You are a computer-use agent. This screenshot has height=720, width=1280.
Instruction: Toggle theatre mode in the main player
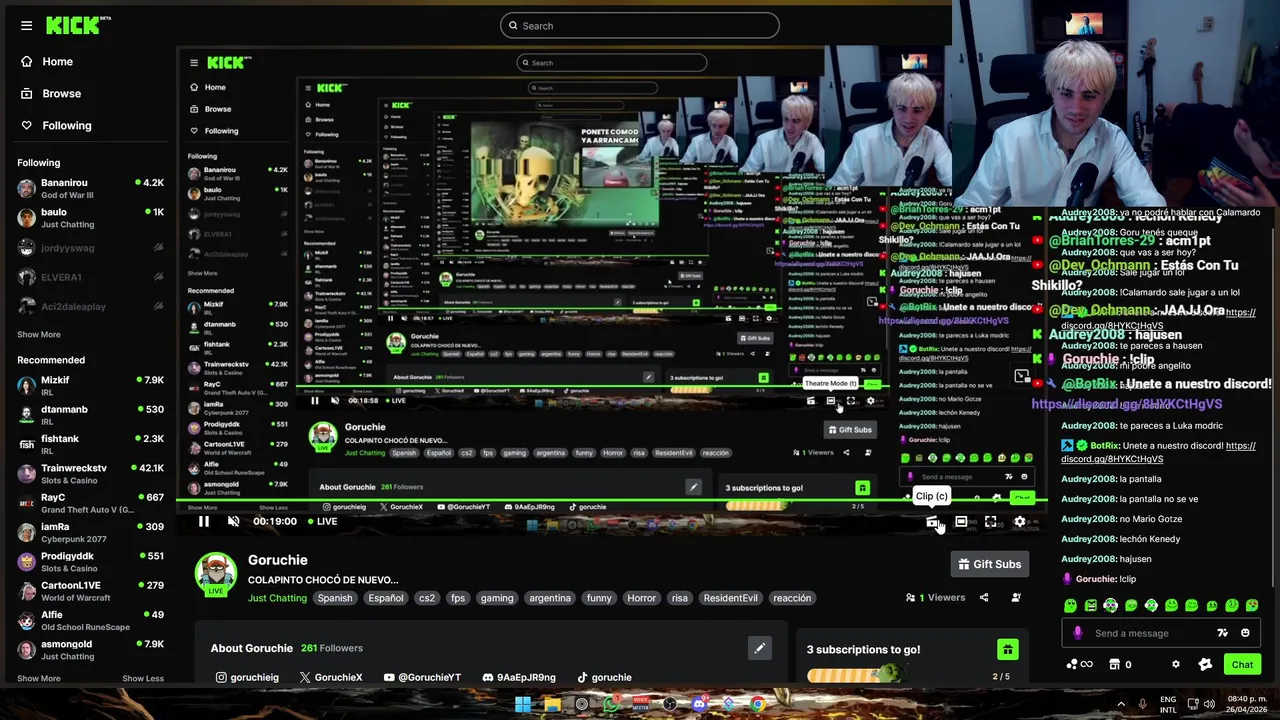point(961,522)
